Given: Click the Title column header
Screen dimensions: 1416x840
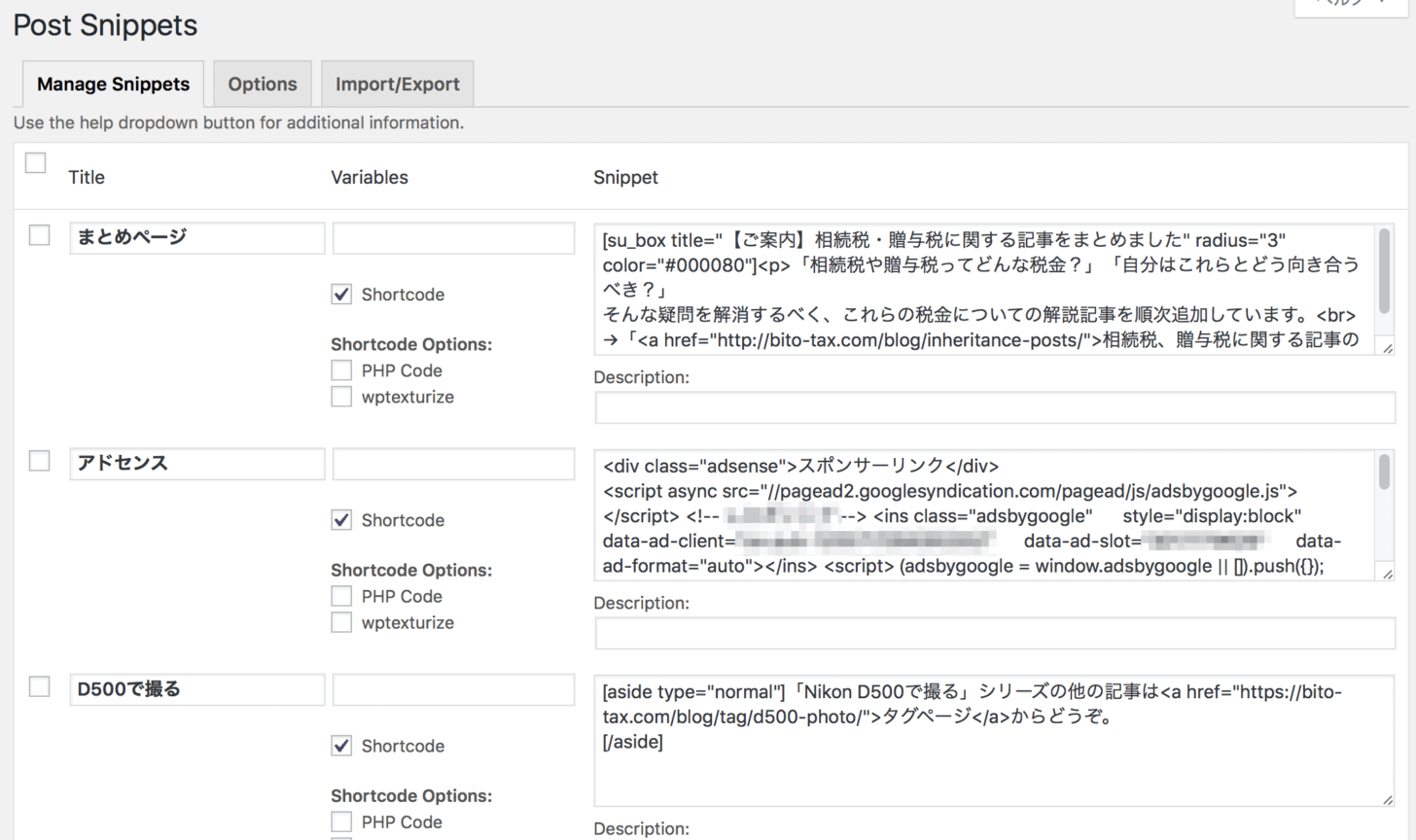Looking at the screenshot, I should click(87, 177).
